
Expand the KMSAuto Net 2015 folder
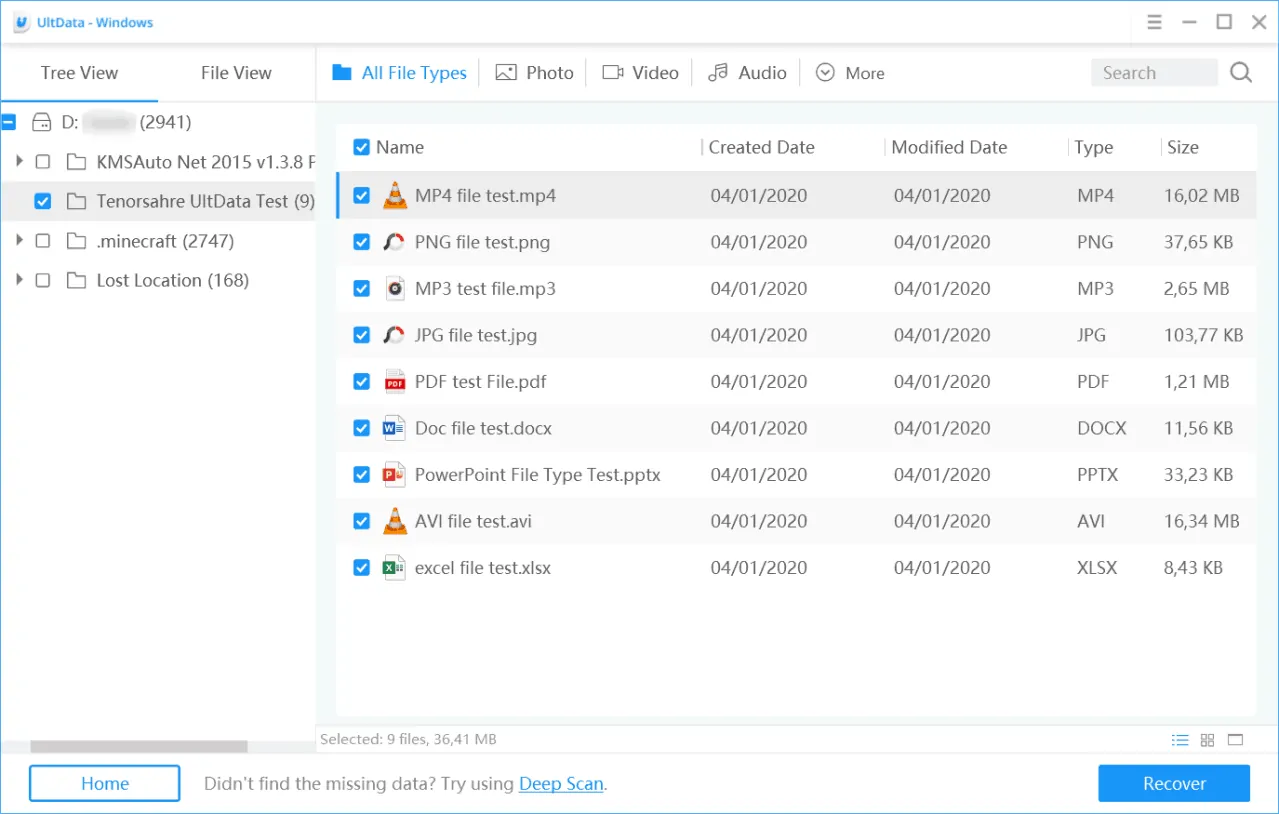point(19,161)
